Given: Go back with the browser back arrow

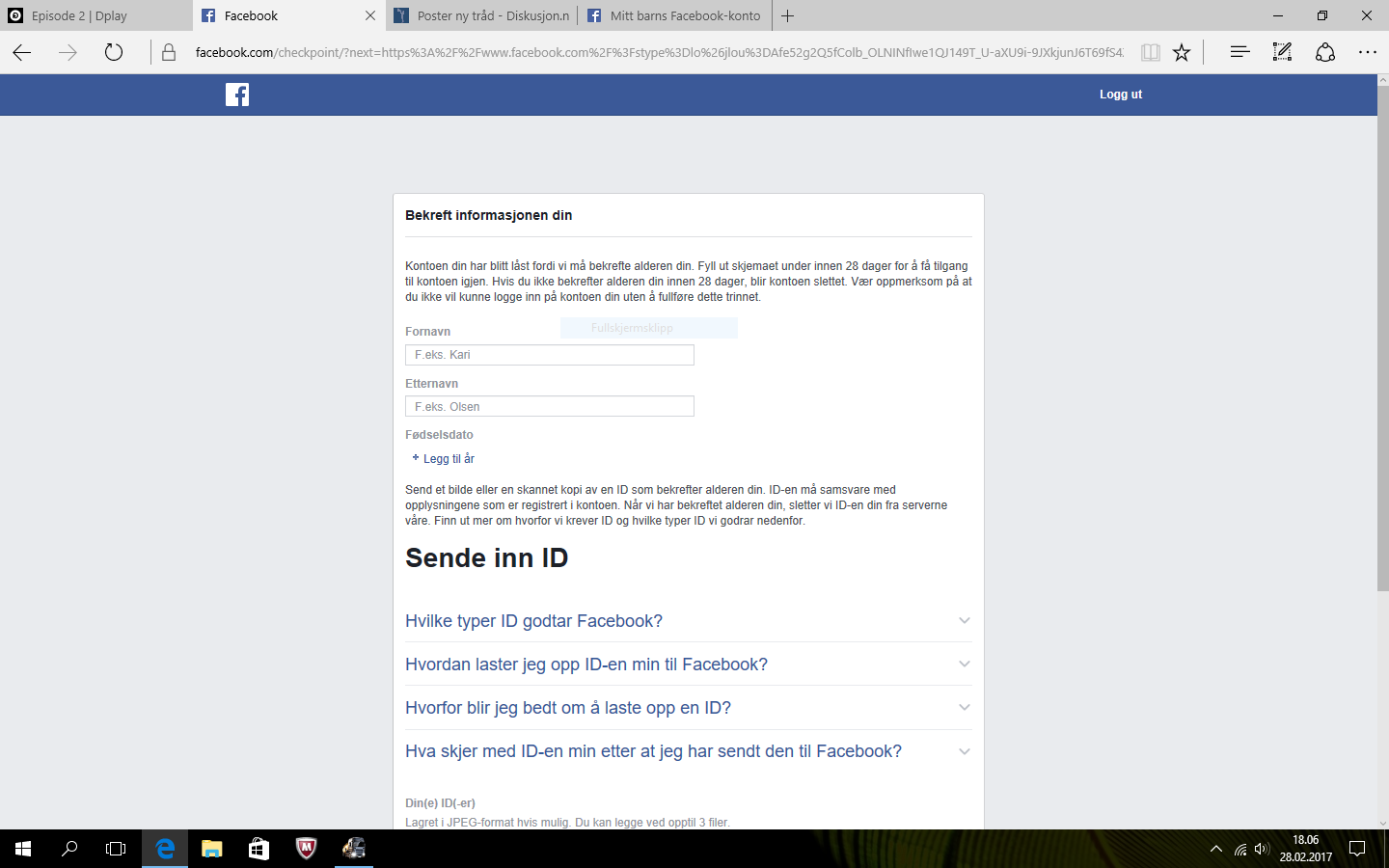Looking at the screenshot, I should coord(21,52).
